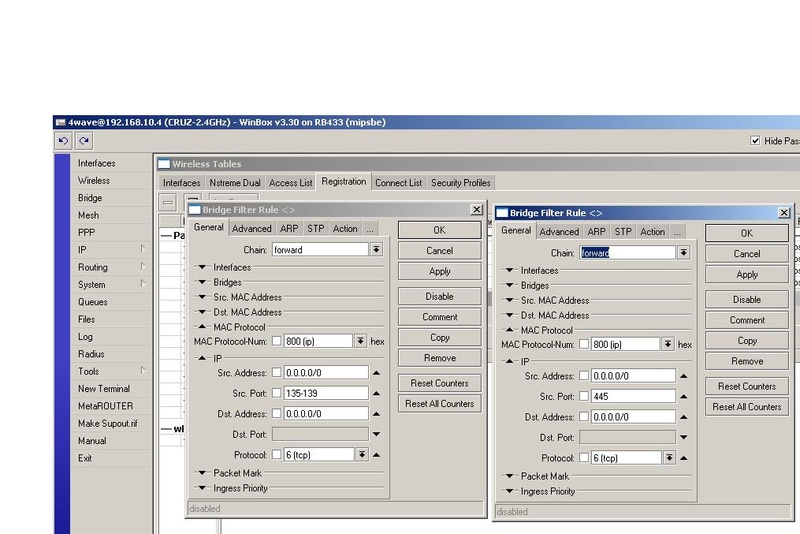Open the Security Profiles tab

pyautogui.click(x=460, y=183)
